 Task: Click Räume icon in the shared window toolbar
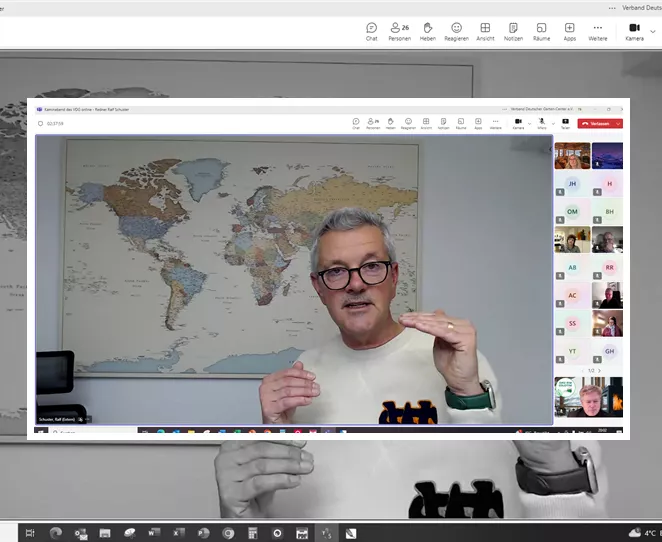pyautogui.click(x=461, y=123)
